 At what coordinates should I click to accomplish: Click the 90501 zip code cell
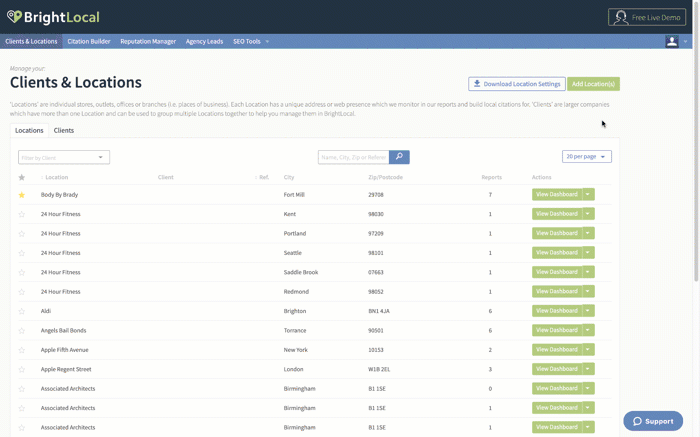pyautogui.click(x=376, y=330)
